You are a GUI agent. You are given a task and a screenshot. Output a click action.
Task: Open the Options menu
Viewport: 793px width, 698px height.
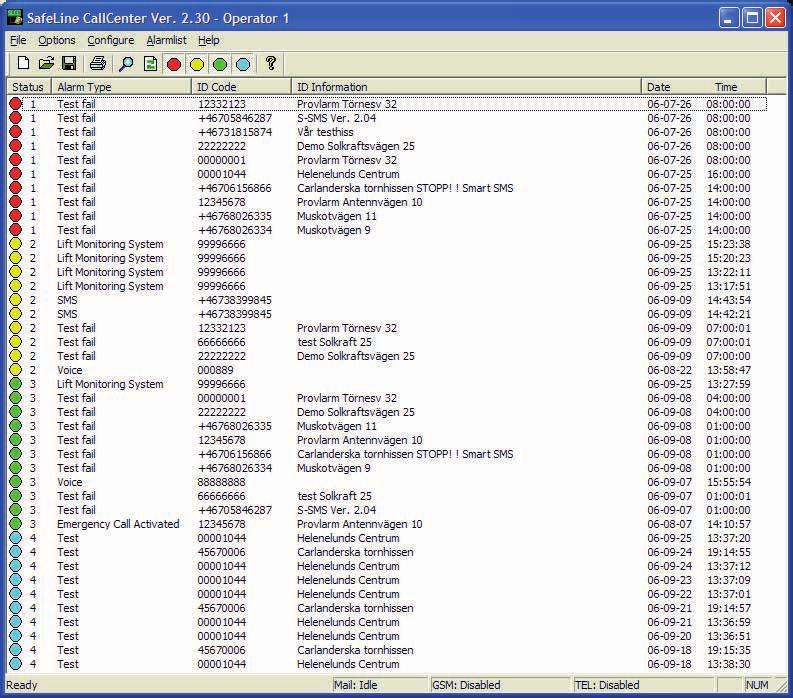[x=57, y=40]
